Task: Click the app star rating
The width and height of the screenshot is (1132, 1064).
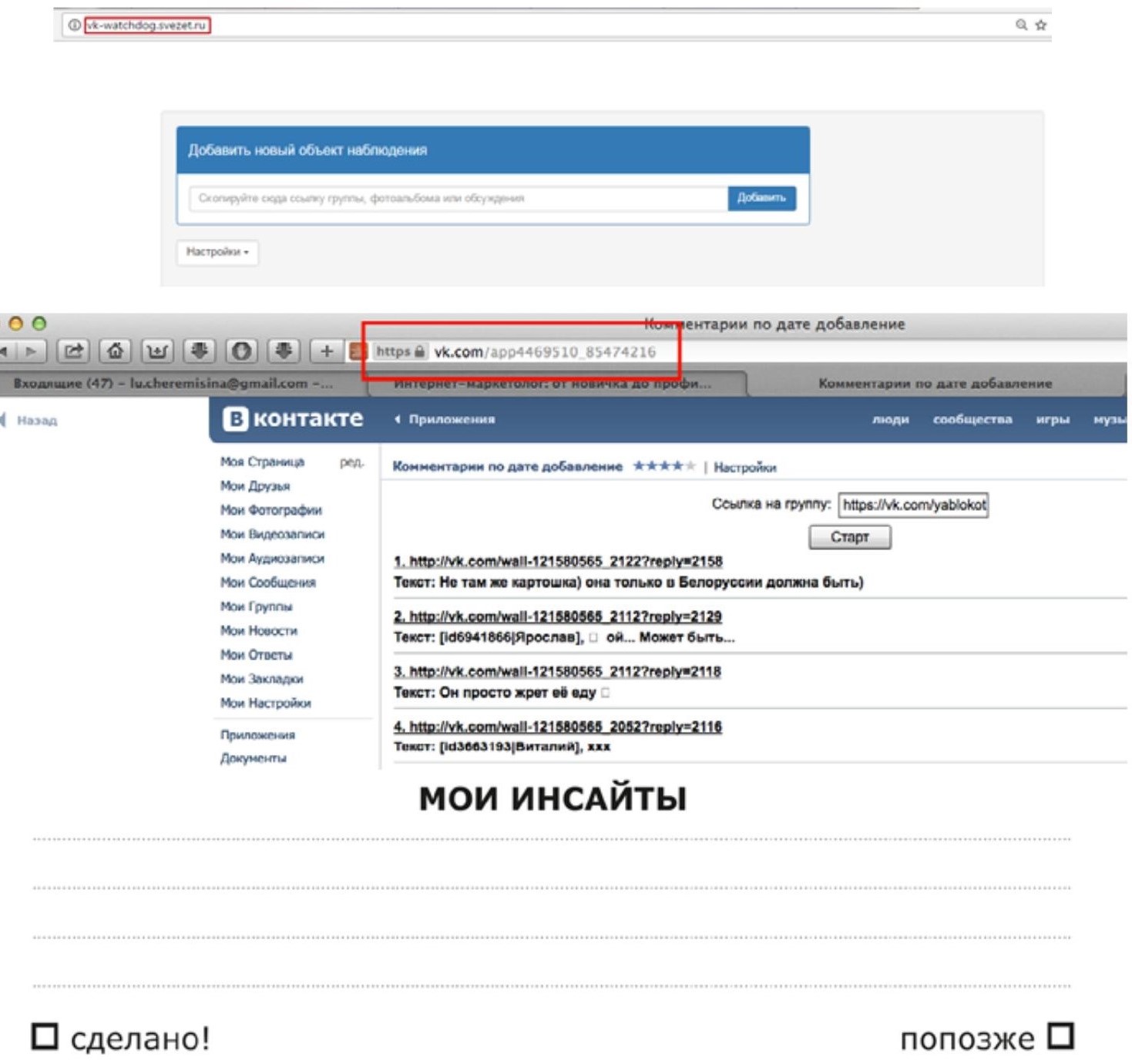Action: pos(663,466)
